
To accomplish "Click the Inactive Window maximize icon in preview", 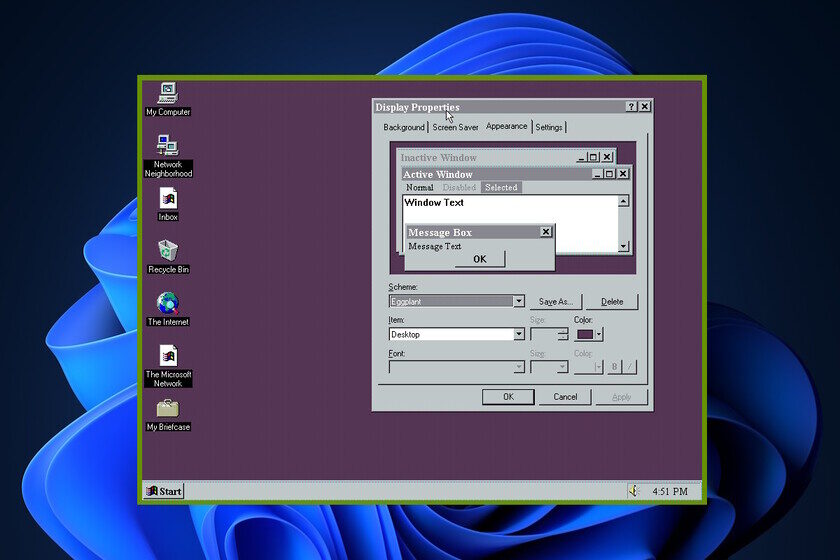I will coord(593,157).
